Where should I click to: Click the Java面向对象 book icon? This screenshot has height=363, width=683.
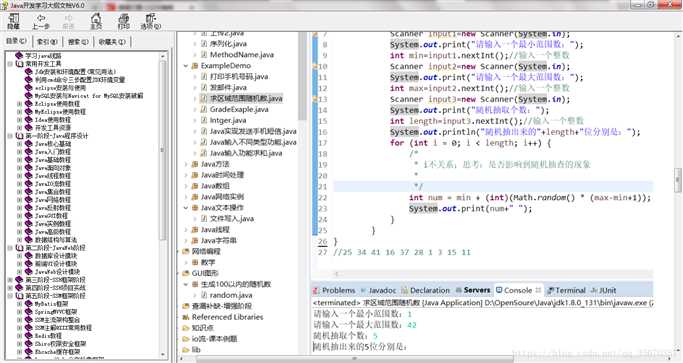click(29, 168)
